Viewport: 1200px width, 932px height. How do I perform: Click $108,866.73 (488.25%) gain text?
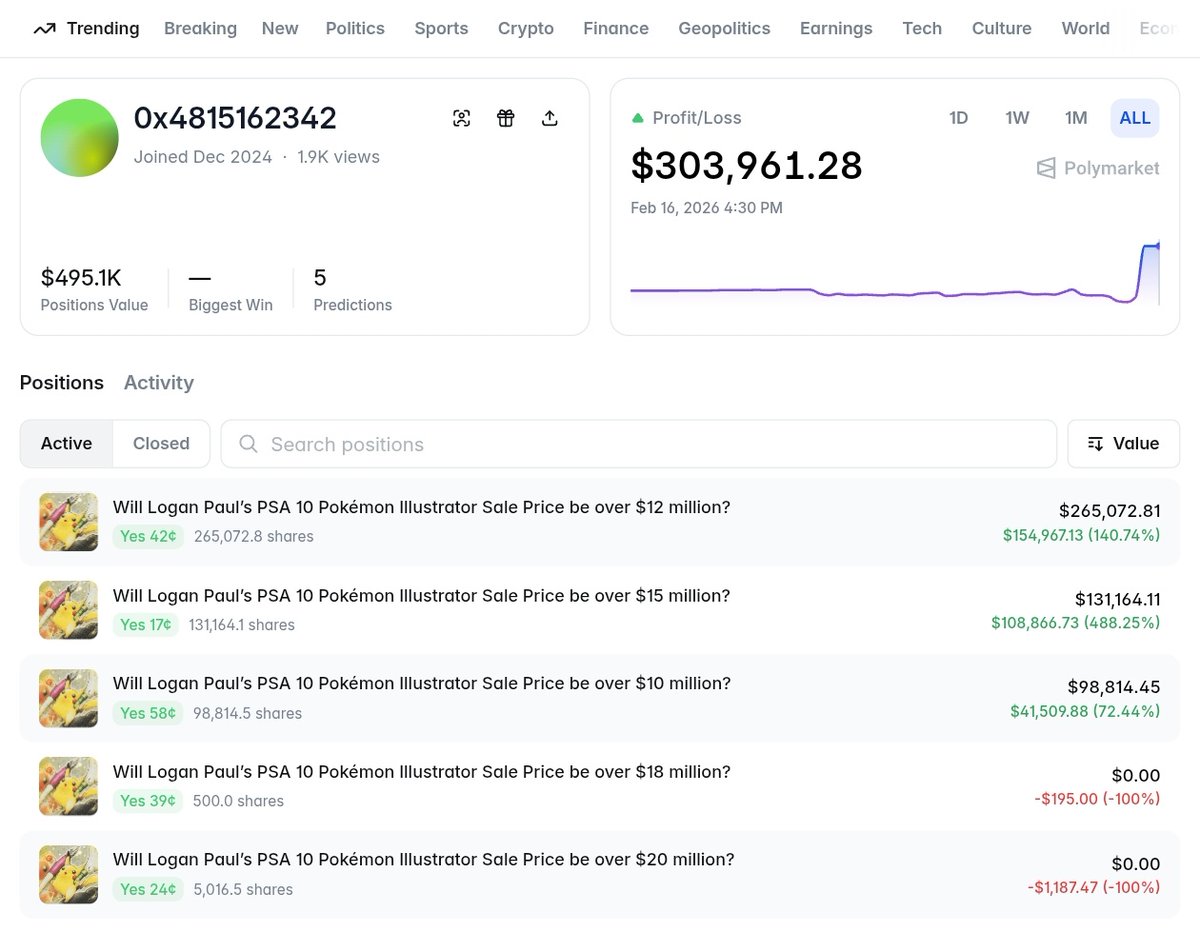tap(1076, 622)
